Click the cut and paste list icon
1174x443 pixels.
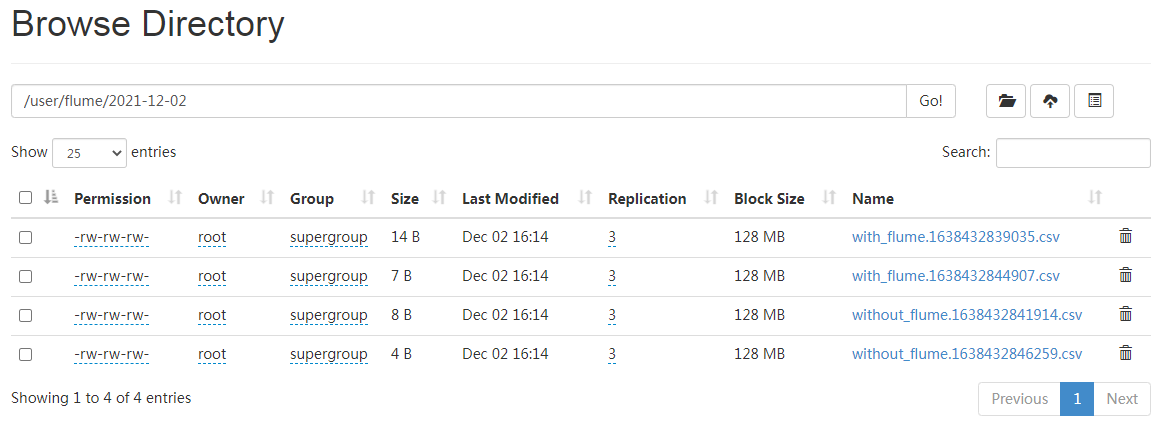pos(1094,101)
